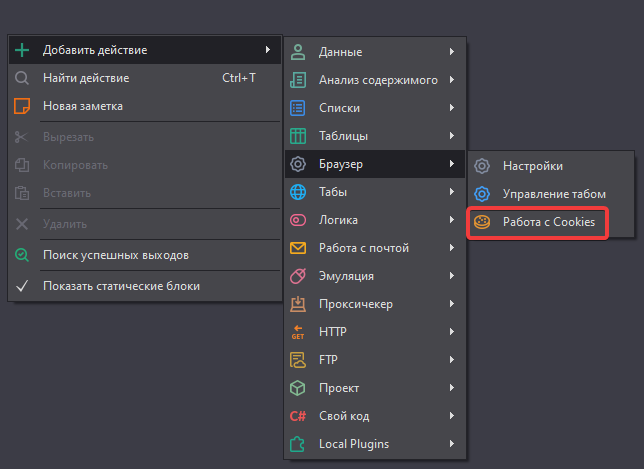The height and width of the screenshot is (469, 644).
Task: Toggle Показать статические блоки checkmark
Action: (22, 286)
